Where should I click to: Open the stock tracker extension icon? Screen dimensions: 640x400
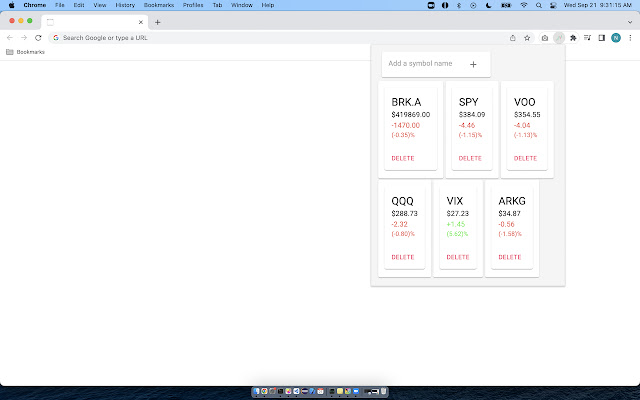coord(559,38)
